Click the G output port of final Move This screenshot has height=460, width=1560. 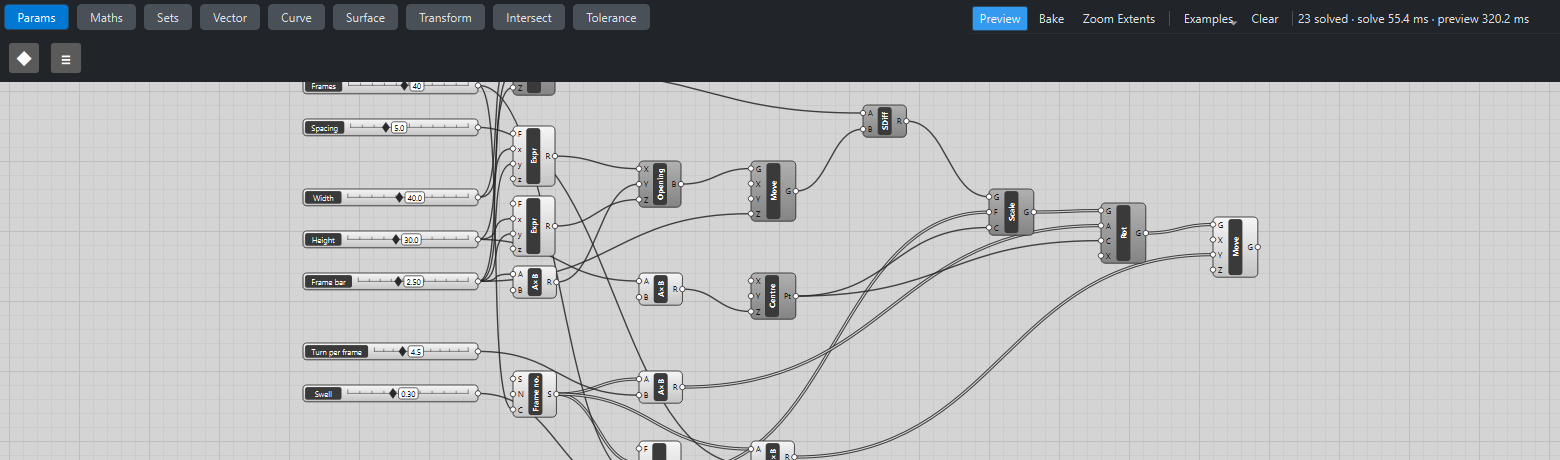(x=1258, y=246)
